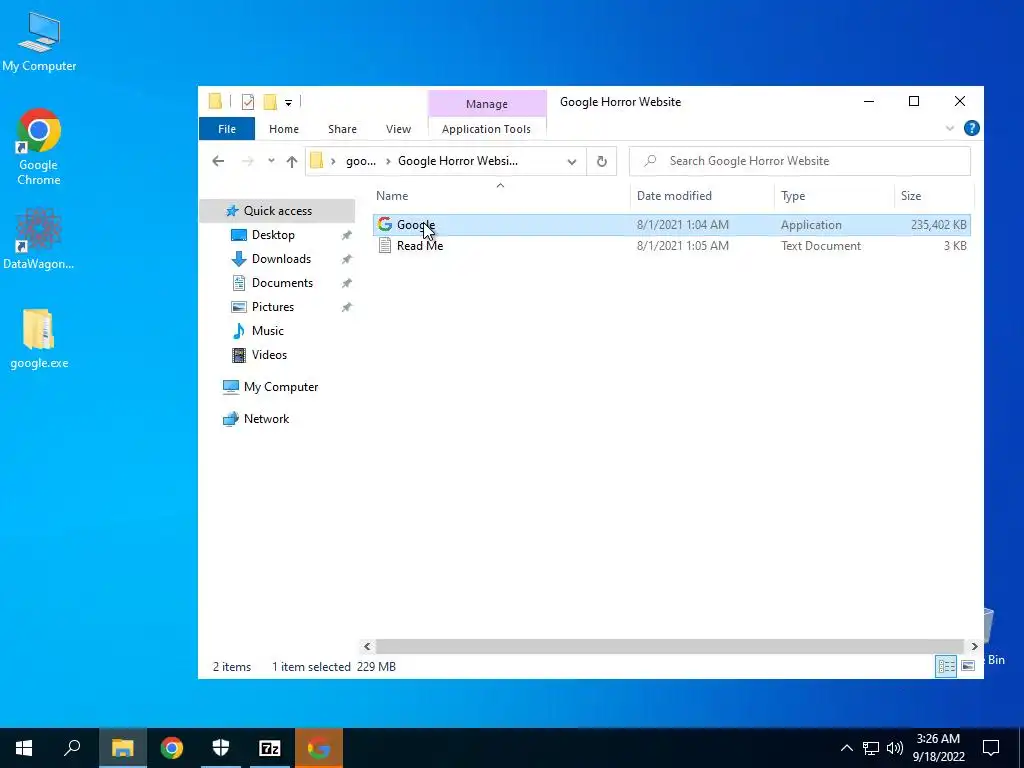The image size is (1024, 768).
Task: Select Google Chrome desktop shortcut
Action: [39, 148]
